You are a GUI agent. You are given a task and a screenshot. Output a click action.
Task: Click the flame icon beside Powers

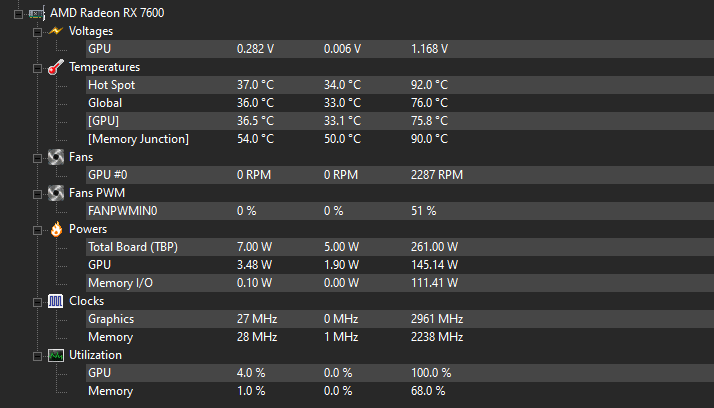pos(55,229)
